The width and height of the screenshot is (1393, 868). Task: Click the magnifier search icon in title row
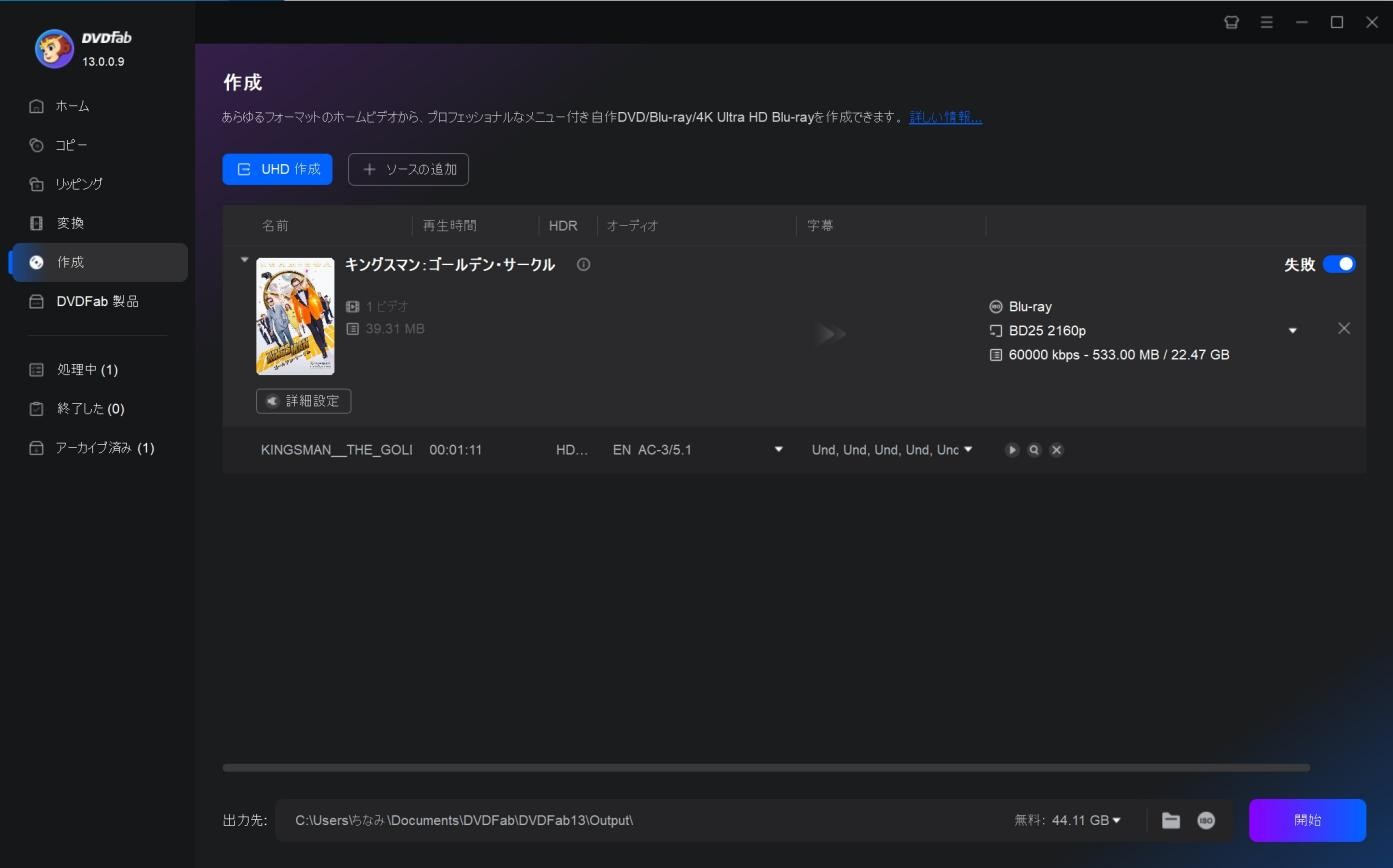tap(1034, 450)
